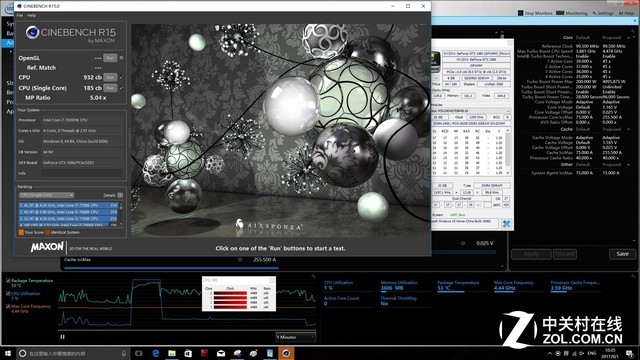Collapse the Cache section chevron
This screenshot has height=360, width=640.
629,129
